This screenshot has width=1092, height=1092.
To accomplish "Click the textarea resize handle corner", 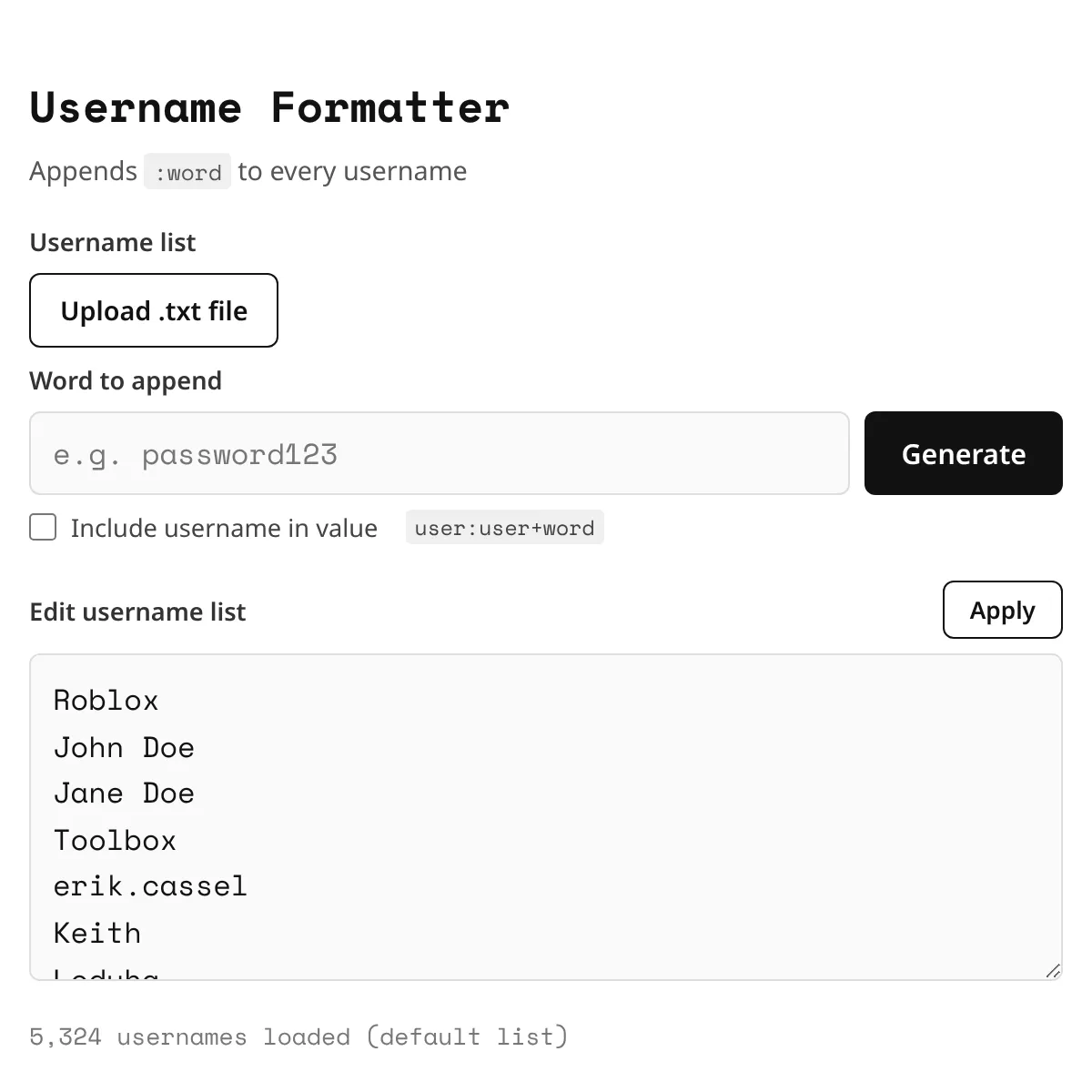I will coord(1053,970).
